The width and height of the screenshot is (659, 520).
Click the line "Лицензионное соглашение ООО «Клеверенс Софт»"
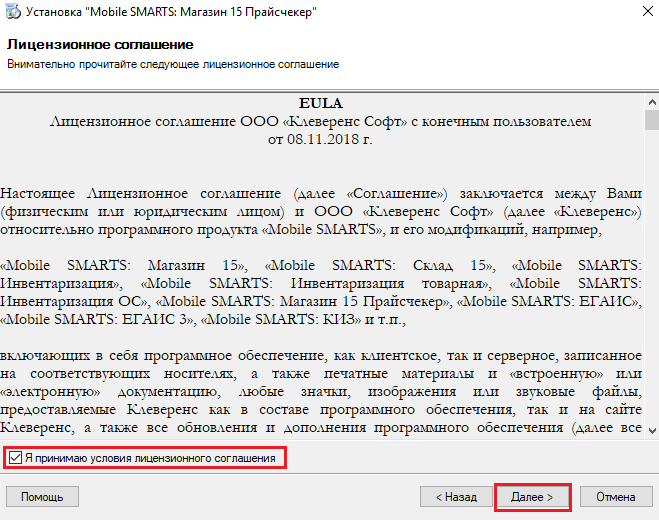pos(321,121)
